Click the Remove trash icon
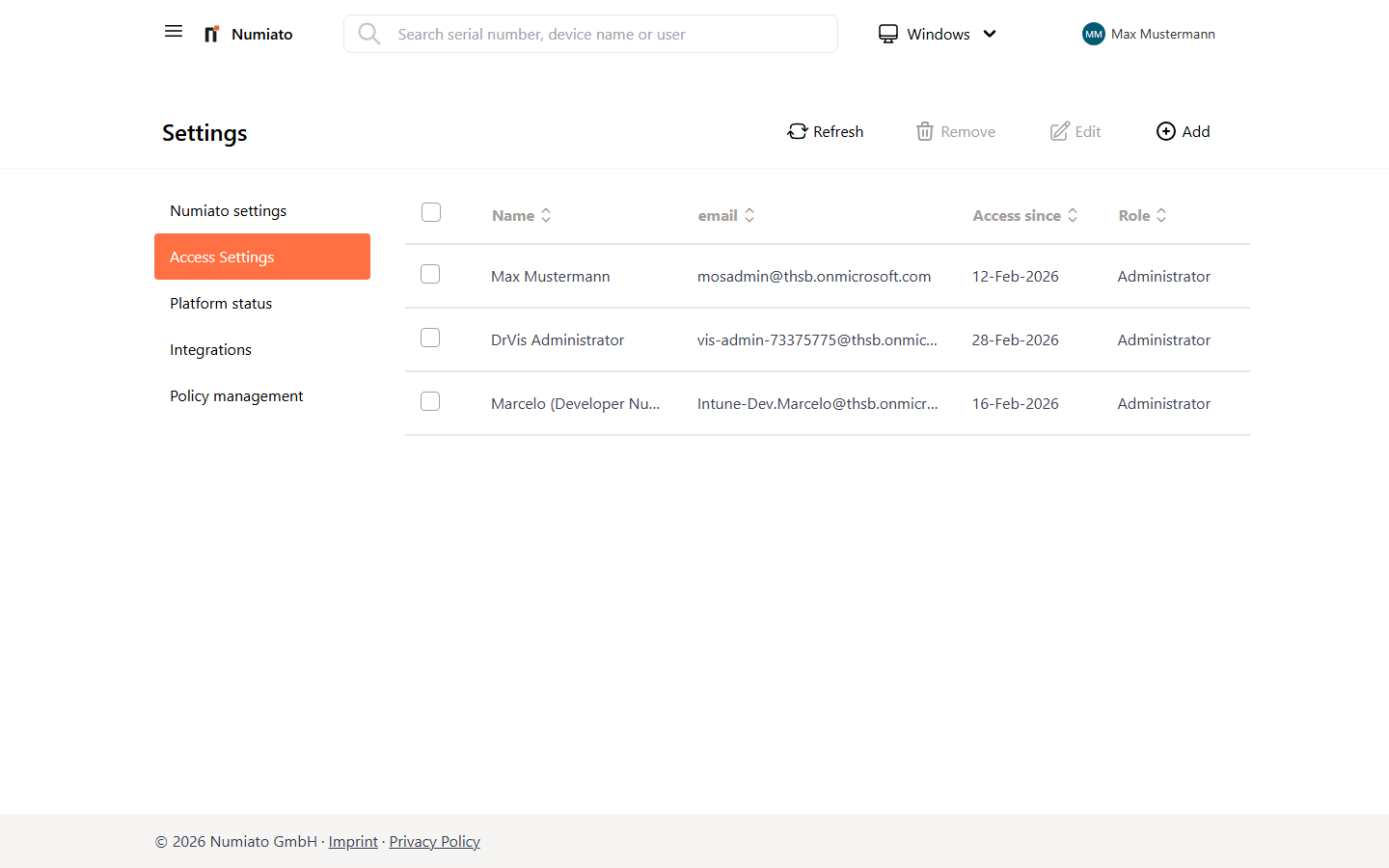 924,130
